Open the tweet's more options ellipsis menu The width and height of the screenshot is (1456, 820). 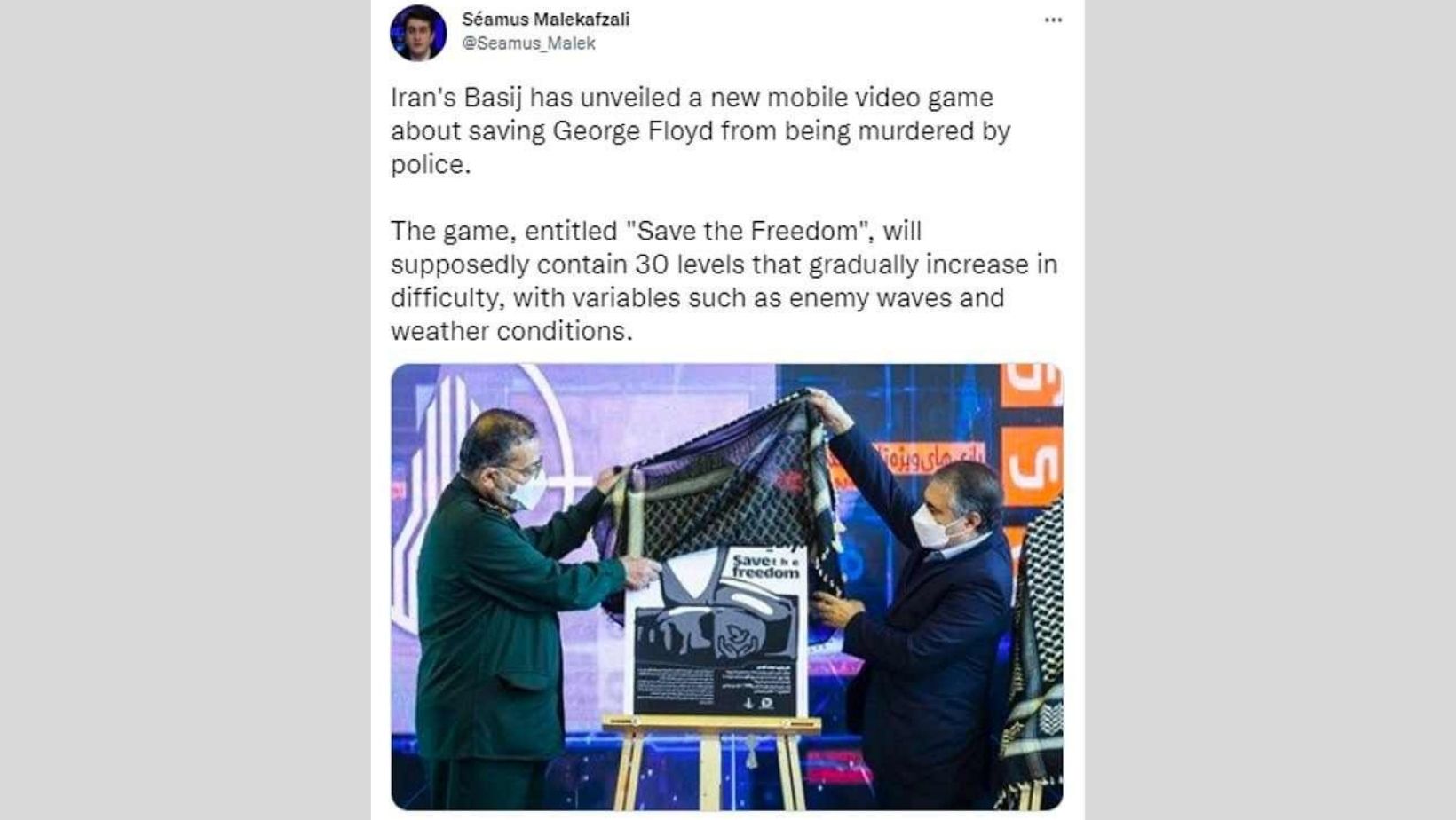point(1053,20)
